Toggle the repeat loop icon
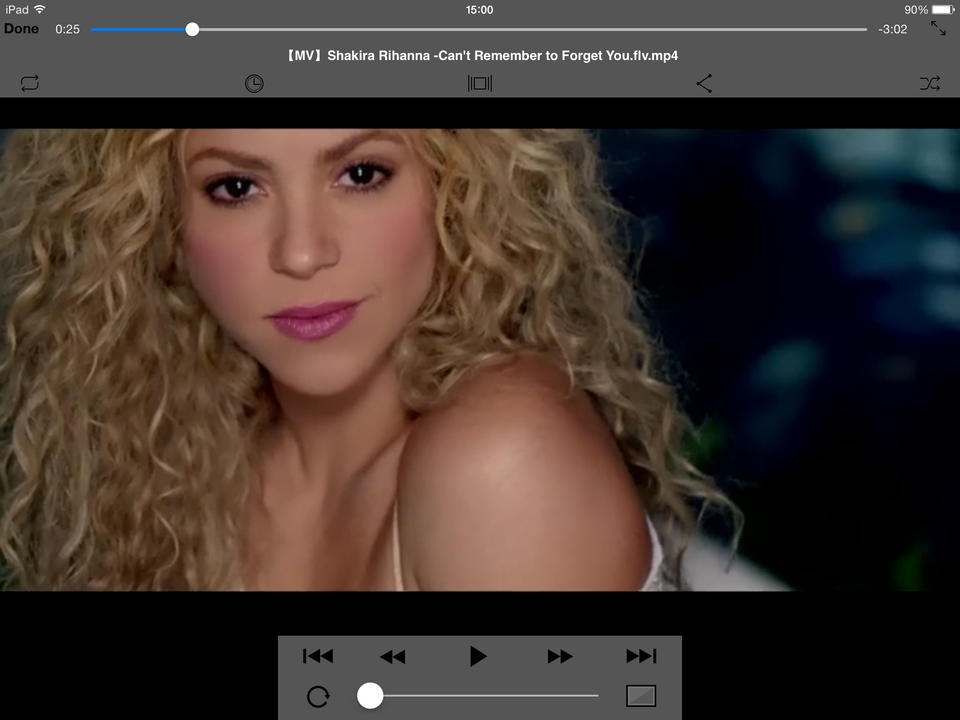Image resolution: width=960 pixels, height=720 pixels. click(29, 83)
